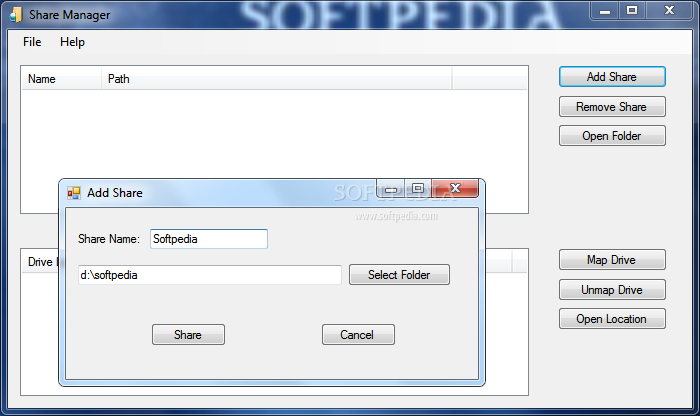Minimize the Share Manager window
Image resolution: width=700 pixels, height=416 pixels.
point(605,11)
